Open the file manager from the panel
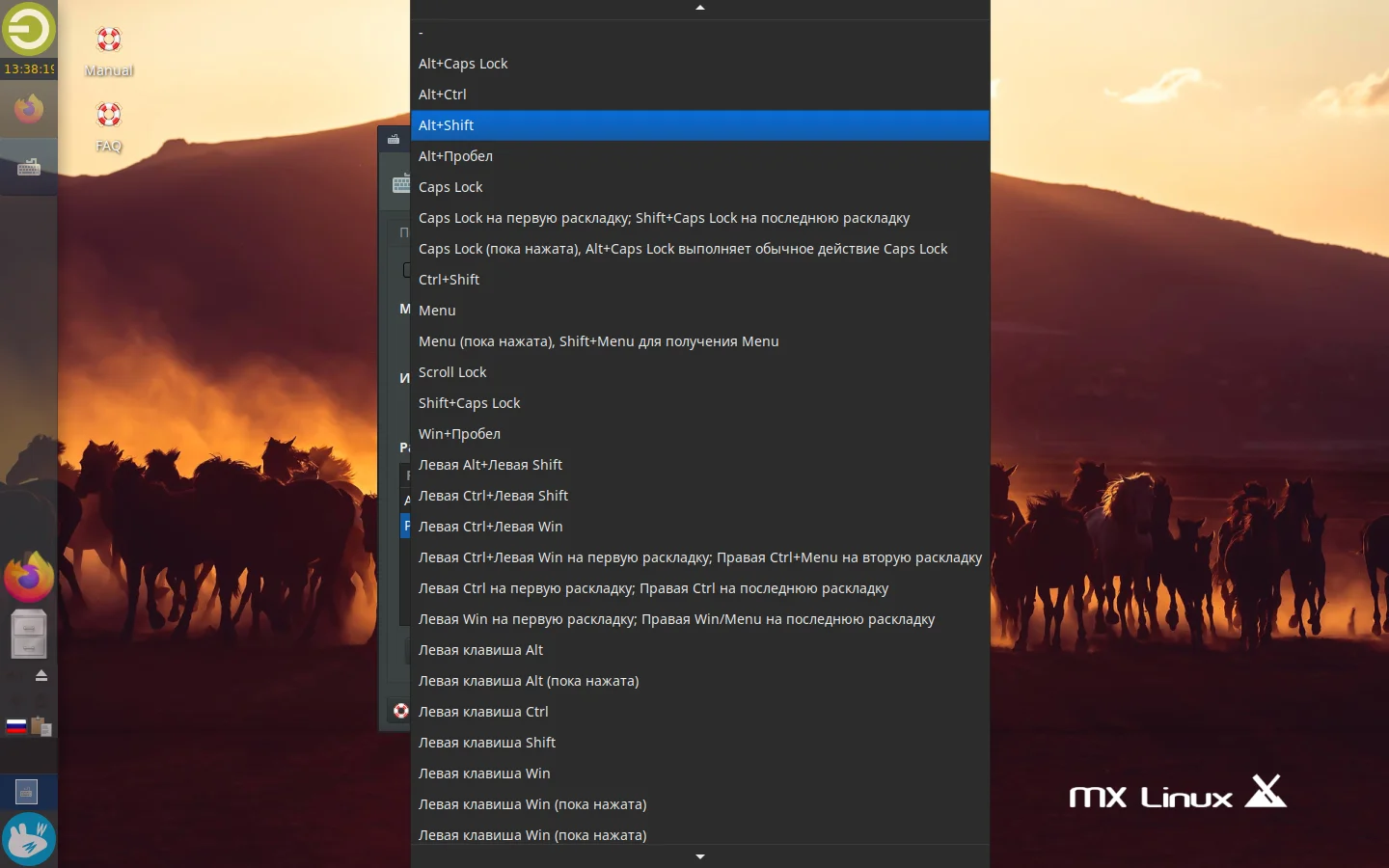This screenshot has height=868, width=1389. point(28,634)
